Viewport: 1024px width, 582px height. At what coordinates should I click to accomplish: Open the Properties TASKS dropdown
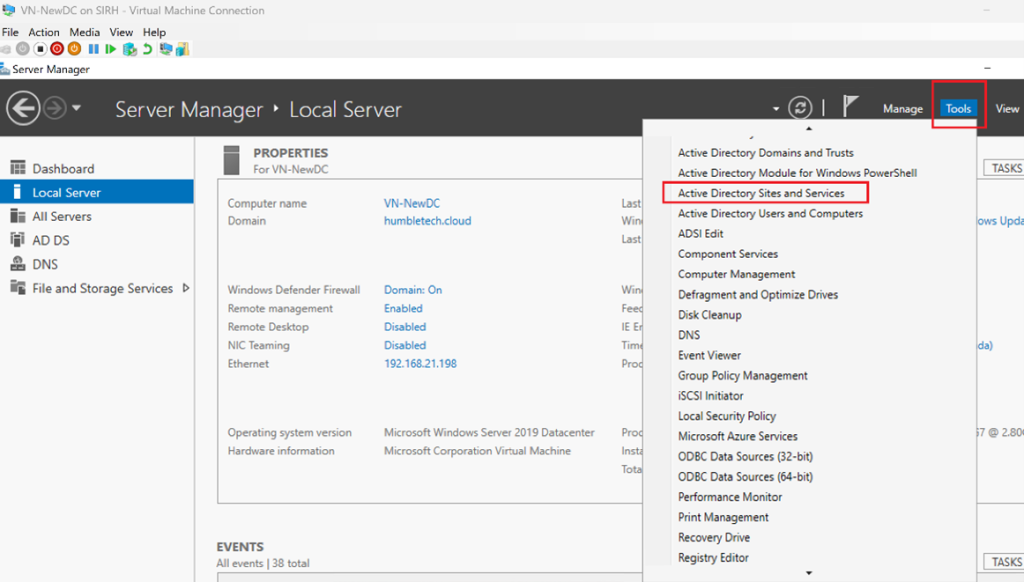point(1003,168)
